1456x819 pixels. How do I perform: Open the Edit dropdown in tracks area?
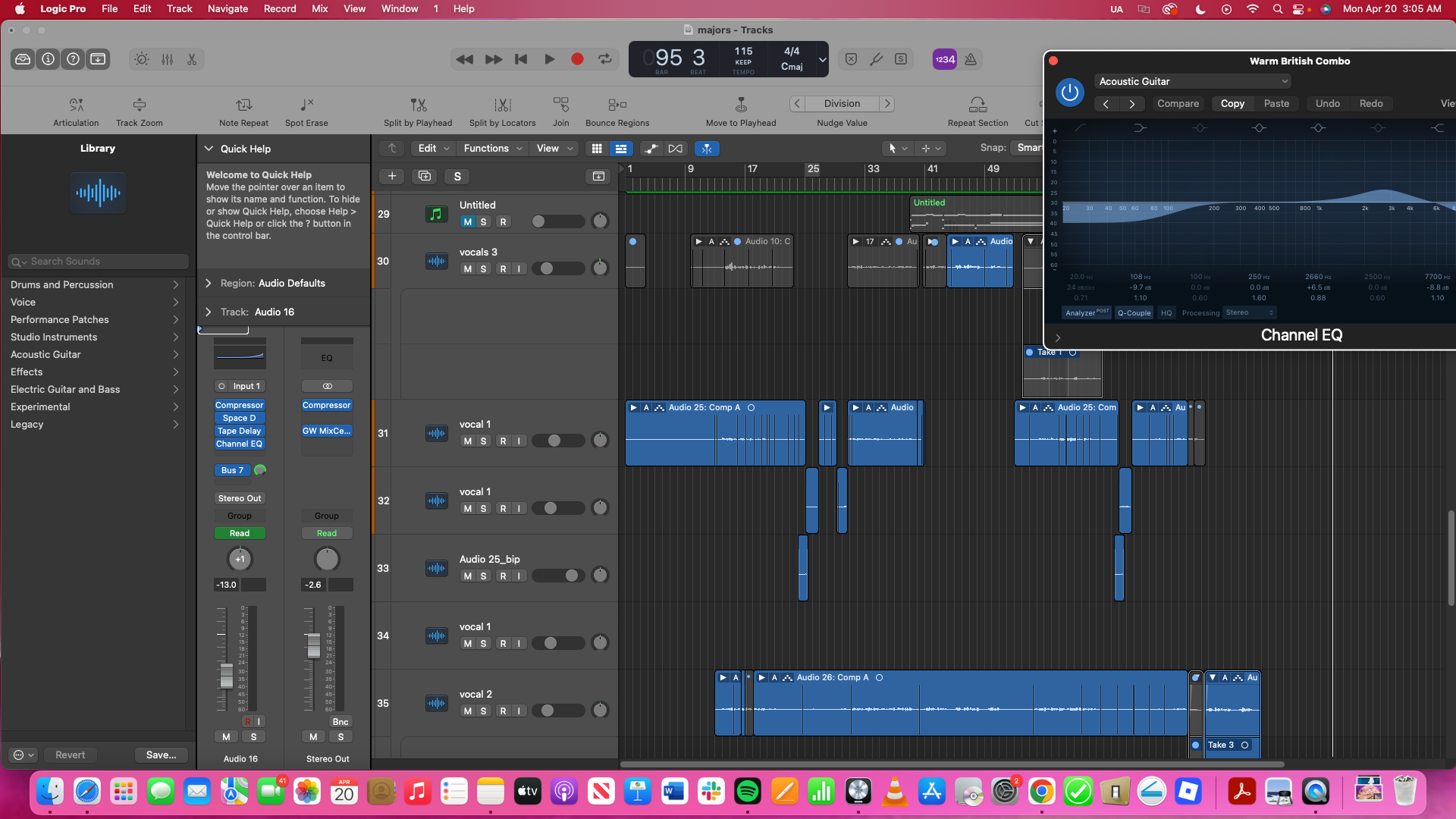pos(434,149)
